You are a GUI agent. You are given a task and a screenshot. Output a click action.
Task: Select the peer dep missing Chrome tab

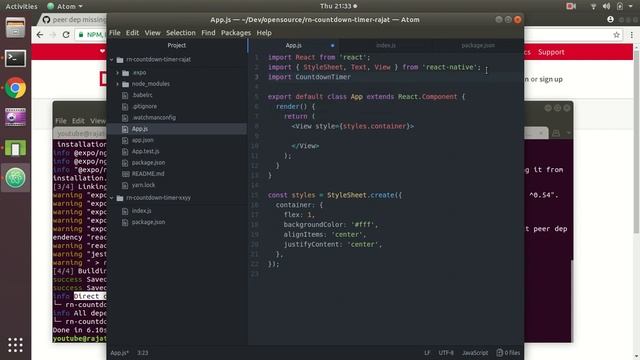[74, 20]
